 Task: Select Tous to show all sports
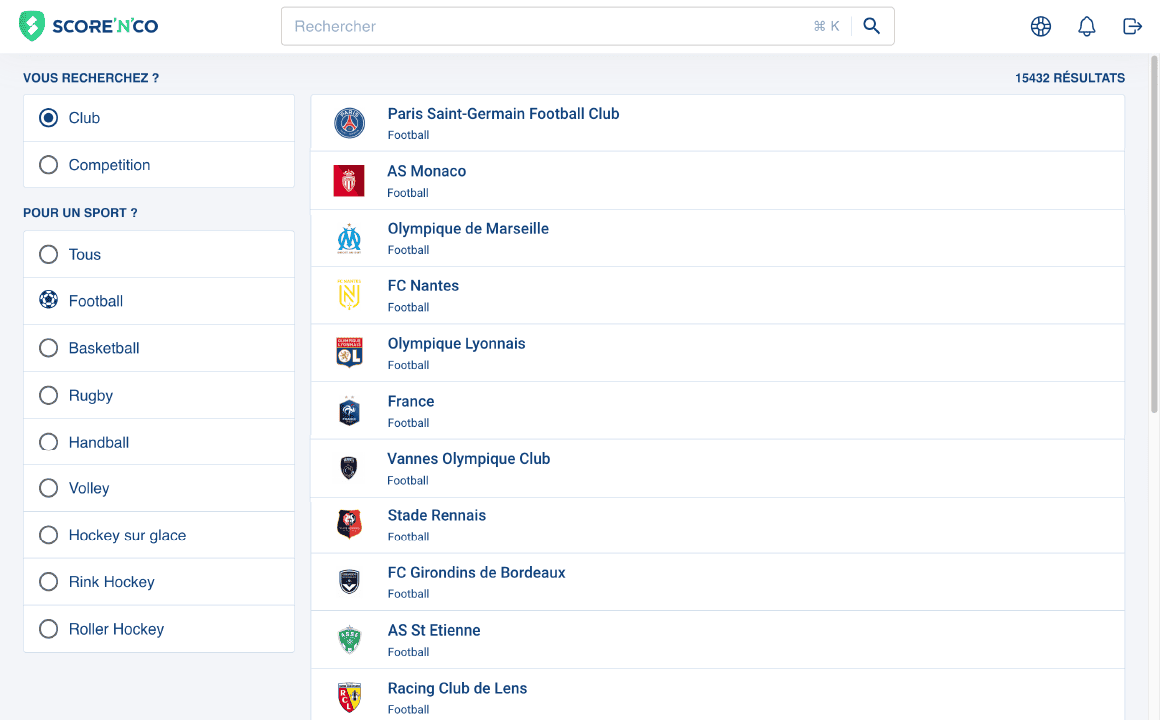pos(48,254)
